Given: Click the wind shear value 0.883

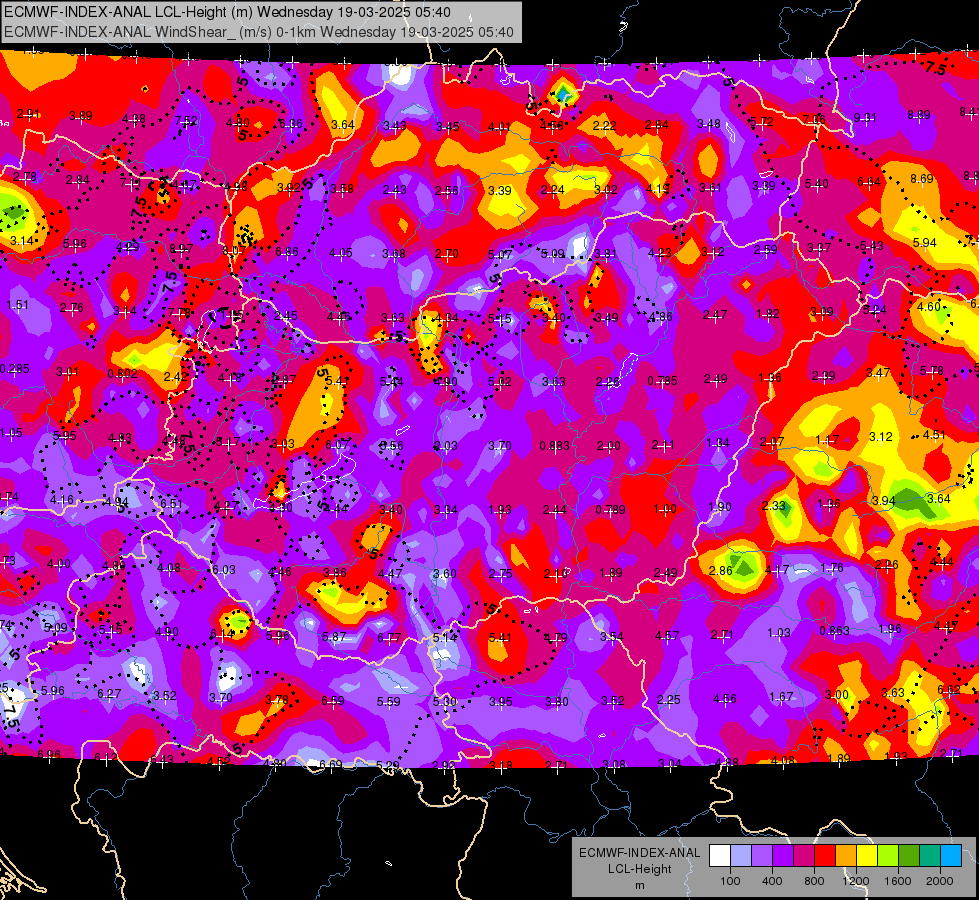Looking at the screenshot, I should coord(554,445).
